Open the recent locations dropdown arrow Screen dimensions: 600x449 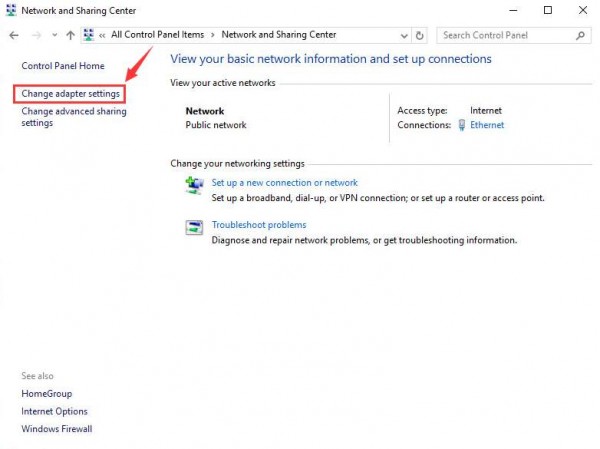pos(54,35)
